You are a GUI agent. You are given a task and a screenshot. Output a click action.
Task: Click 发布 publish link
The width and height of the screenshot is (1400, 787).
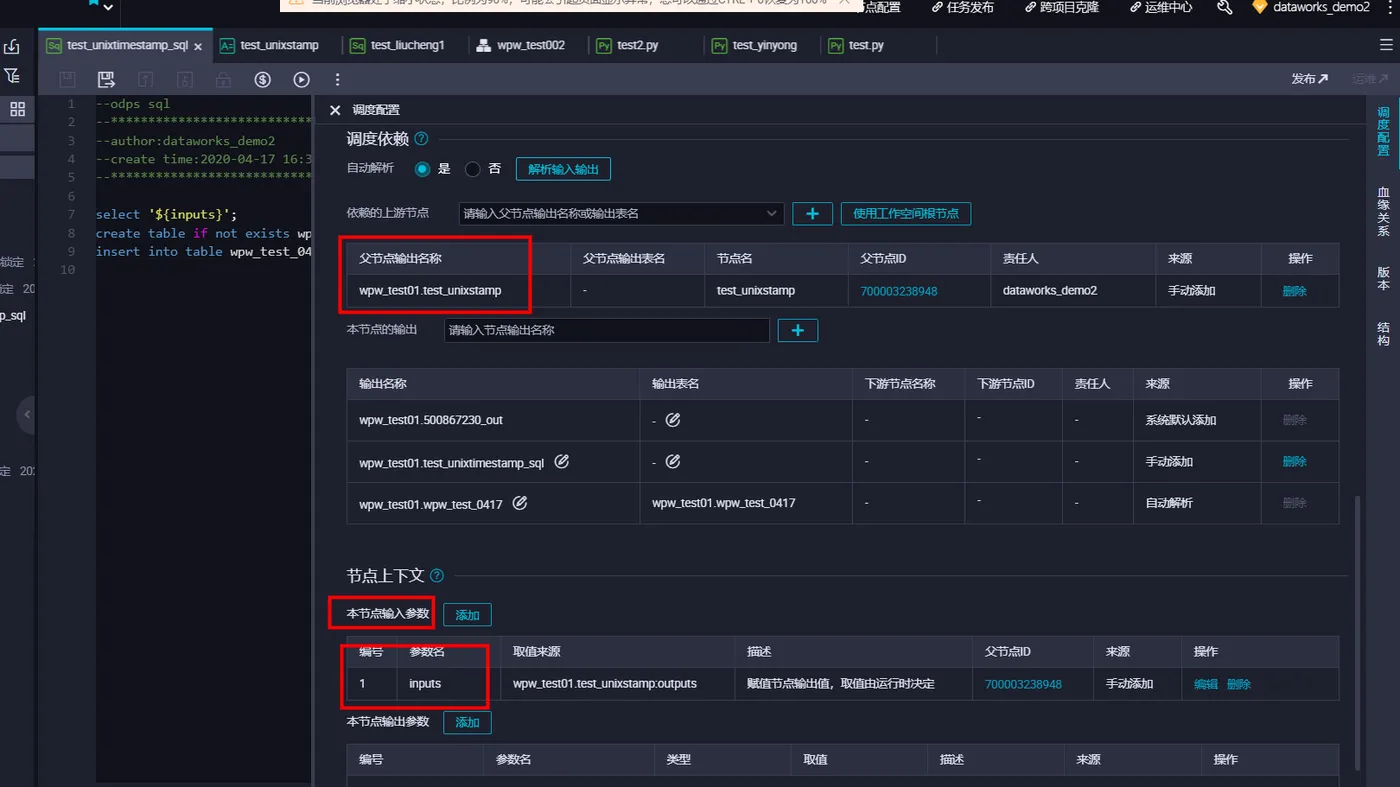pyautogui.click(x=1310, y=79)
